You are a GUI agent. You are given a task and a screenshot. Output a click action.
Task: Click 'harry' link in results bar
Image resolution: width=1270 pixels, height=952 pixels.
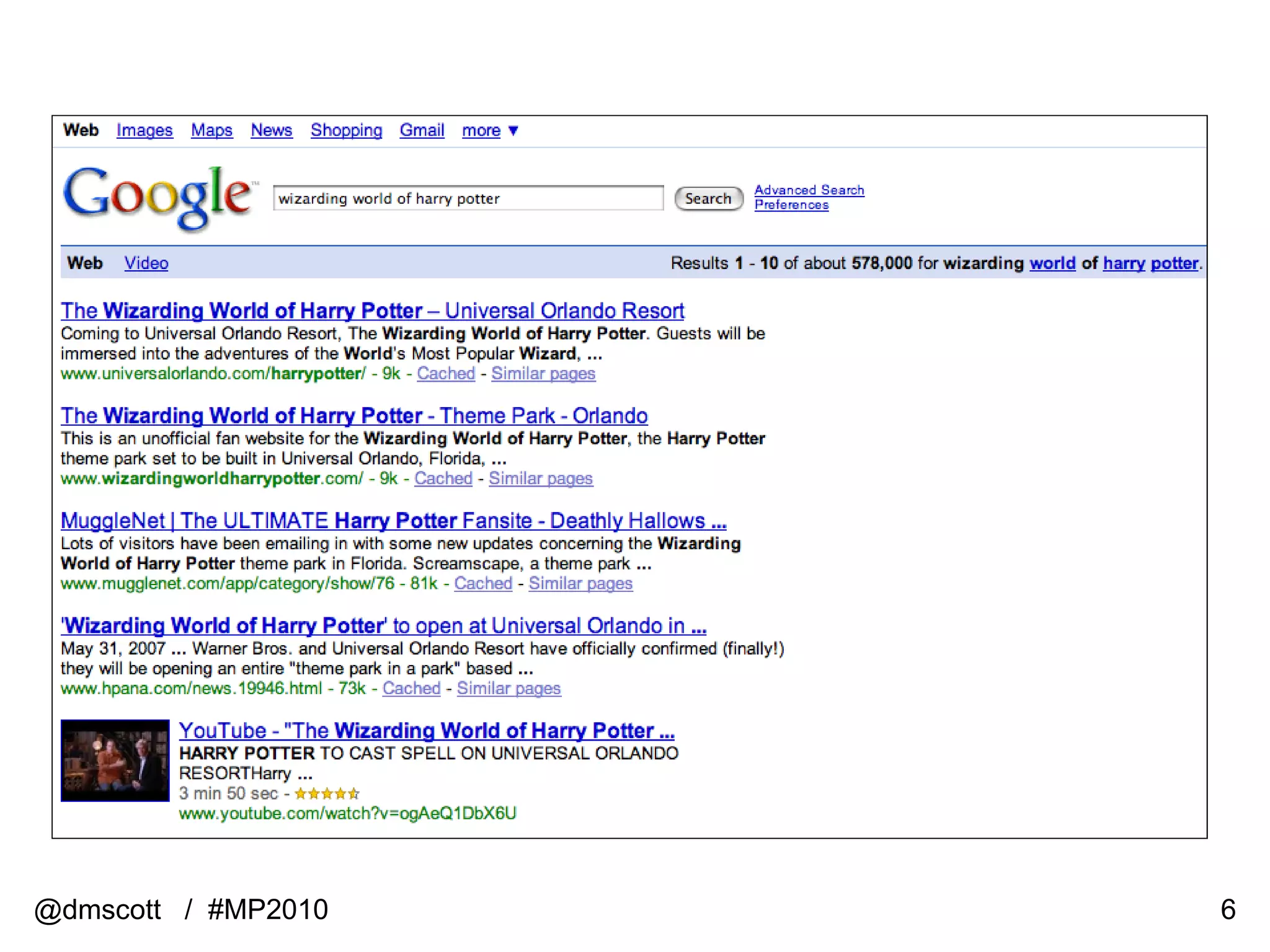pyautogui.click(x=1124, y=263)
